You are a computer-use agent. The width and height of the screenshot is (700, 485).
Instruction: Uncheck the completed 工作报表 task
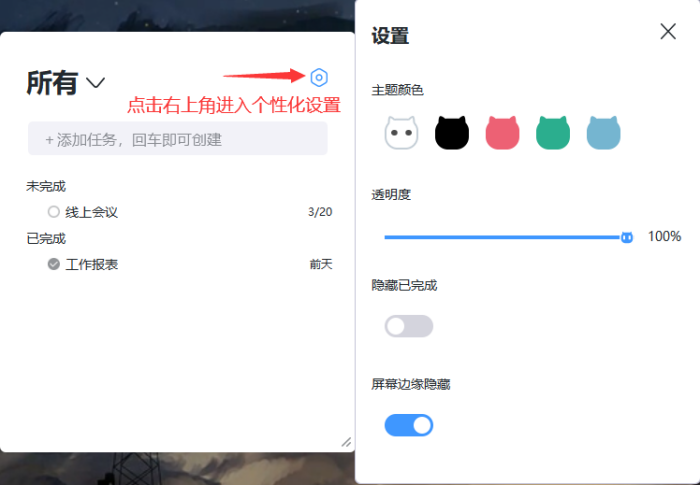click(54, 264)
